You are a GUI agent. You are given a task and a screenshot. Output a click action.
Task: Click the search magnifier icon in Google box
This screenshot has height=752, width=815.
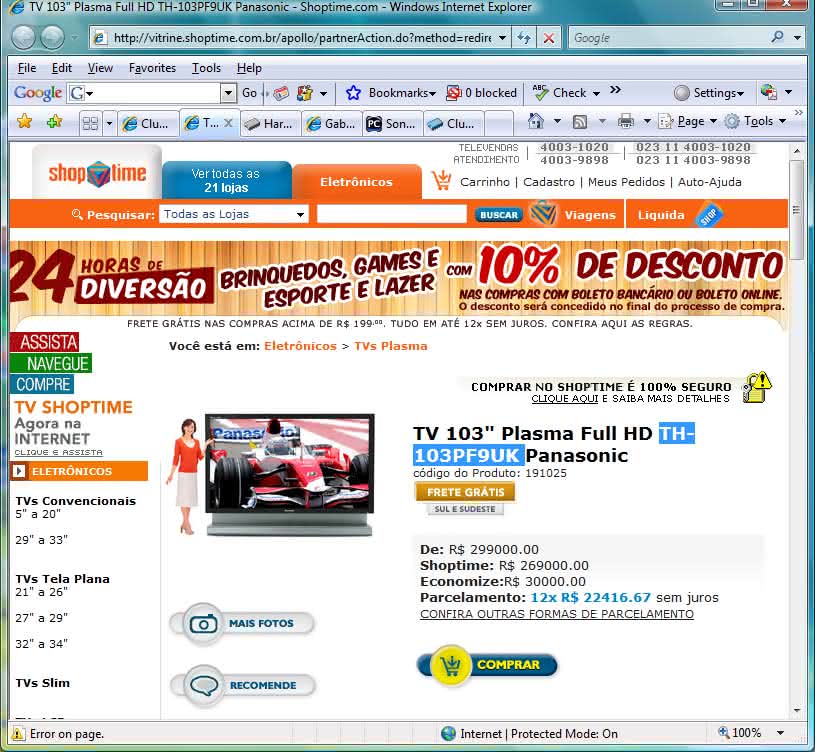[778, 37]
